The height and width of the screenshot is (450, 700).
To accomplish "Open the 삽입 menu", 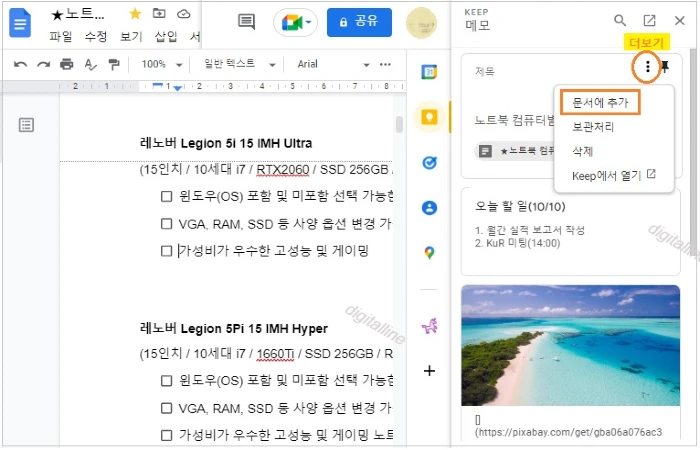I will coord(166,37).
